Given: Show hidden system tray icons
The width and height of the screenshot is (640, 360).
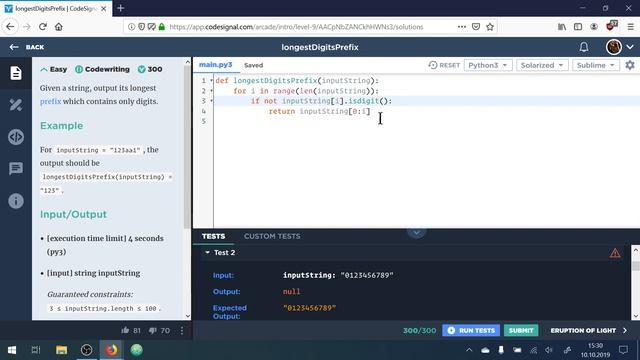Looking at the screenshot, I should [469, 350].
